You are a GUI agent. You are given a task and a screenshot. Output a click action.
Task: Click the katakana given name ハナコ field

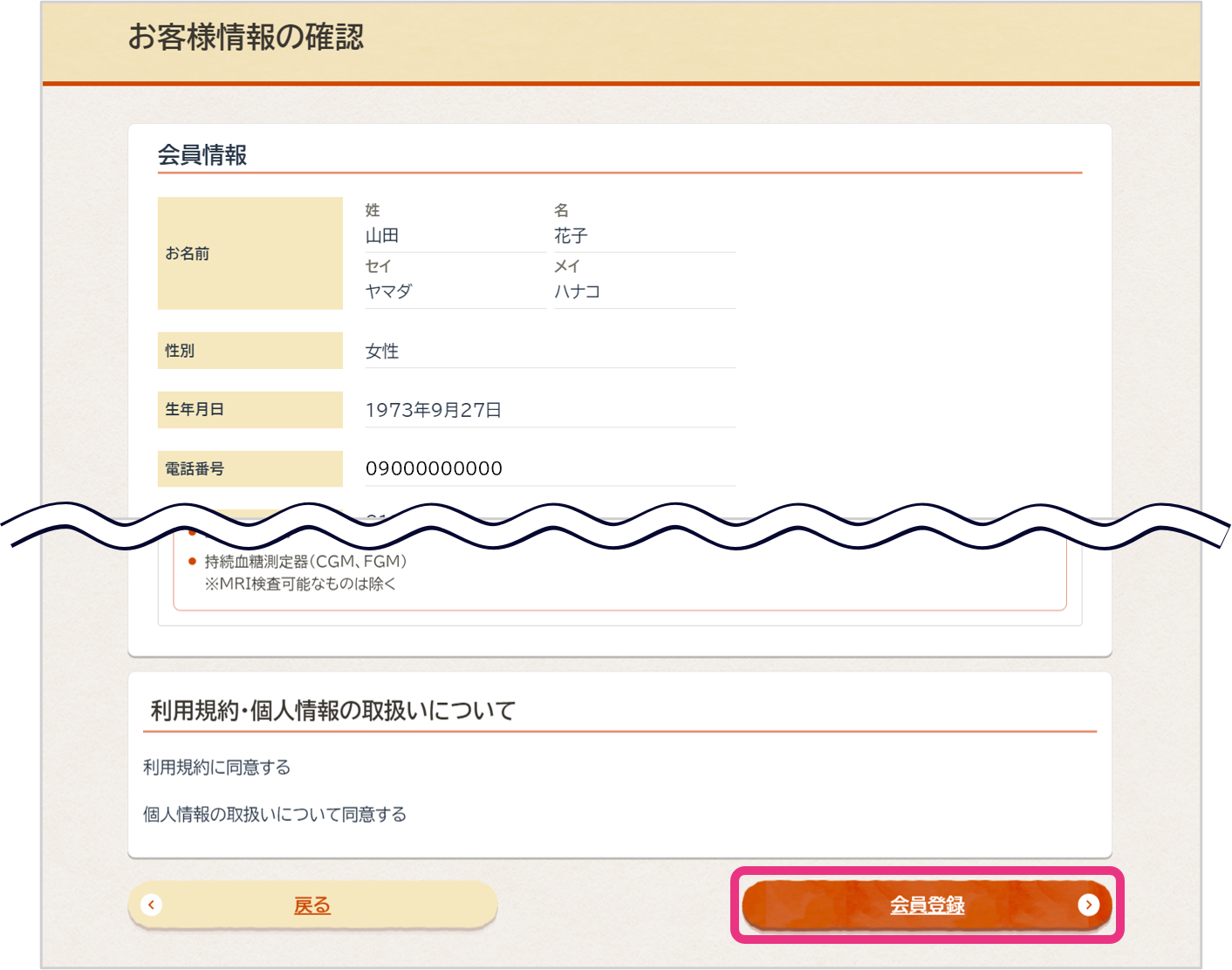[577, 291]
